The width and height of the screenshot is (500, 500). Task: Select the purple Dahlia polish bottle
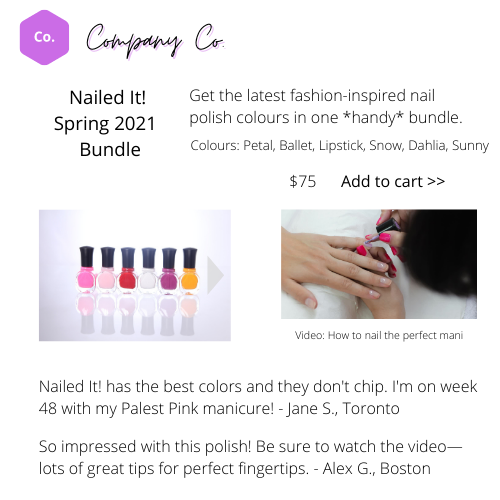pyautogui.click(x=169, y=271)
